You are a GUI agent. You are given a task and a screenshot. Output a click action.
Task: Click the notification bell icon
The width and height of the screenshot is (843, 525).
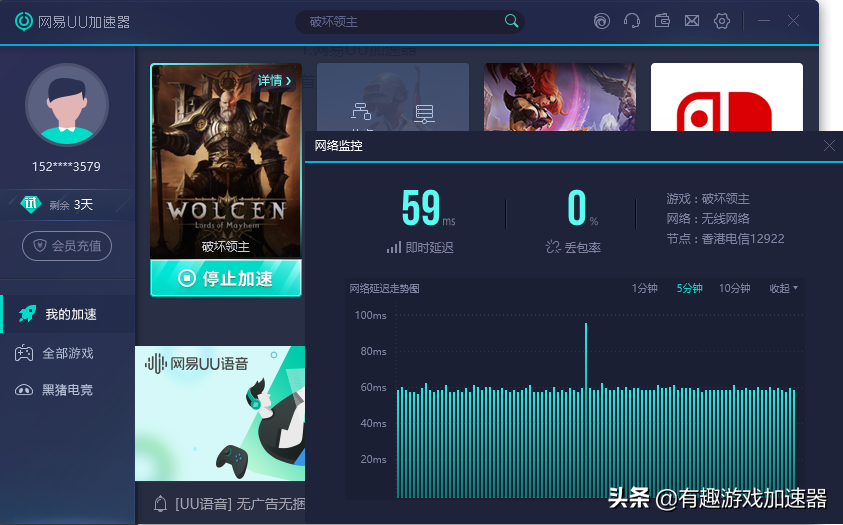(160, 504)
